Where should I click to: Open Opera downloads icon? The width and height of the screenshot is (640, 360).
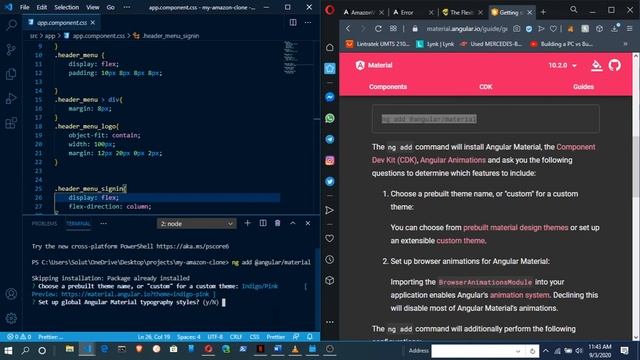coord(615,28)
